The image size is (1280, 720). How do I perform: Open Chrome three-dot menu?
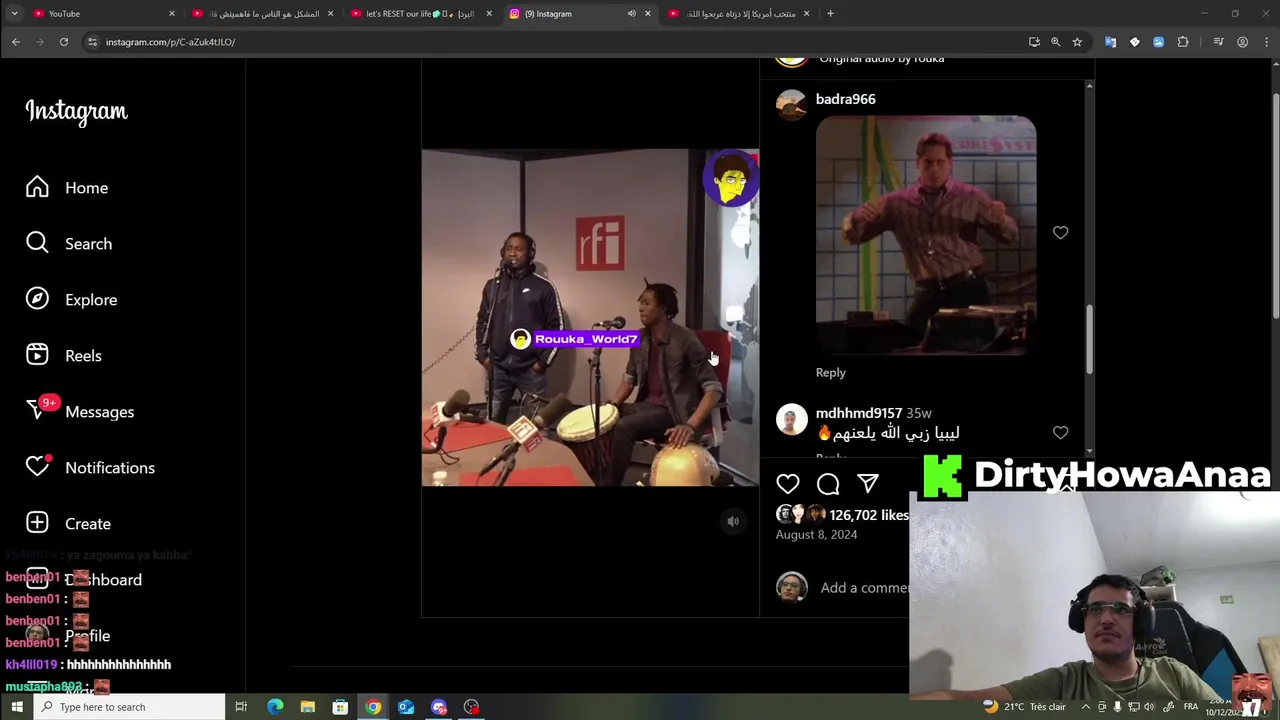(x=1266, y=42)
